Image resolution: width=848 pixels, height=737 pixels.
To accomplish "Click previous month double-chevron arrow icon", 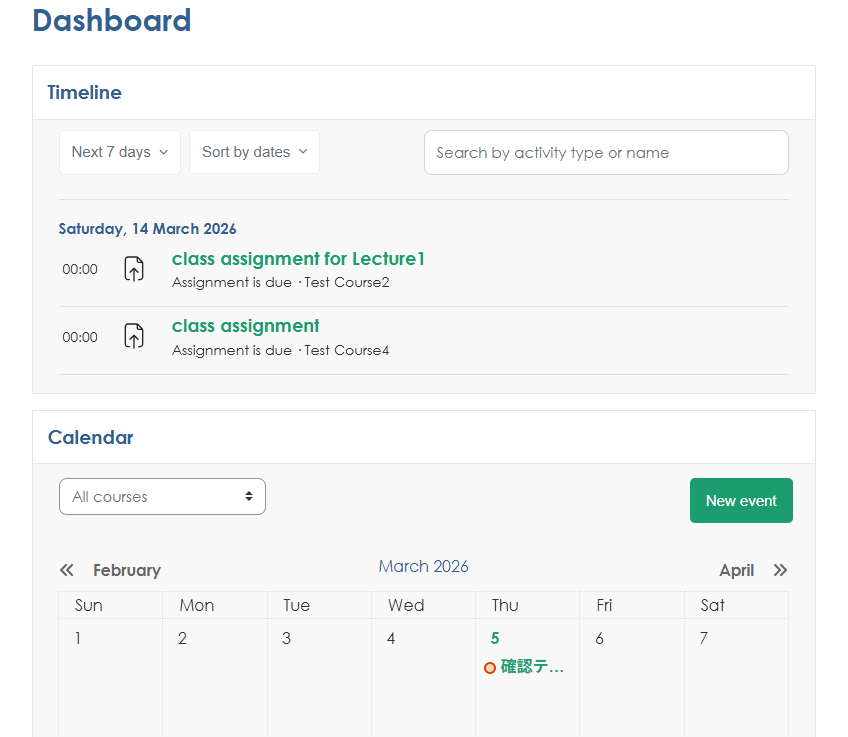I will [67, 570].
